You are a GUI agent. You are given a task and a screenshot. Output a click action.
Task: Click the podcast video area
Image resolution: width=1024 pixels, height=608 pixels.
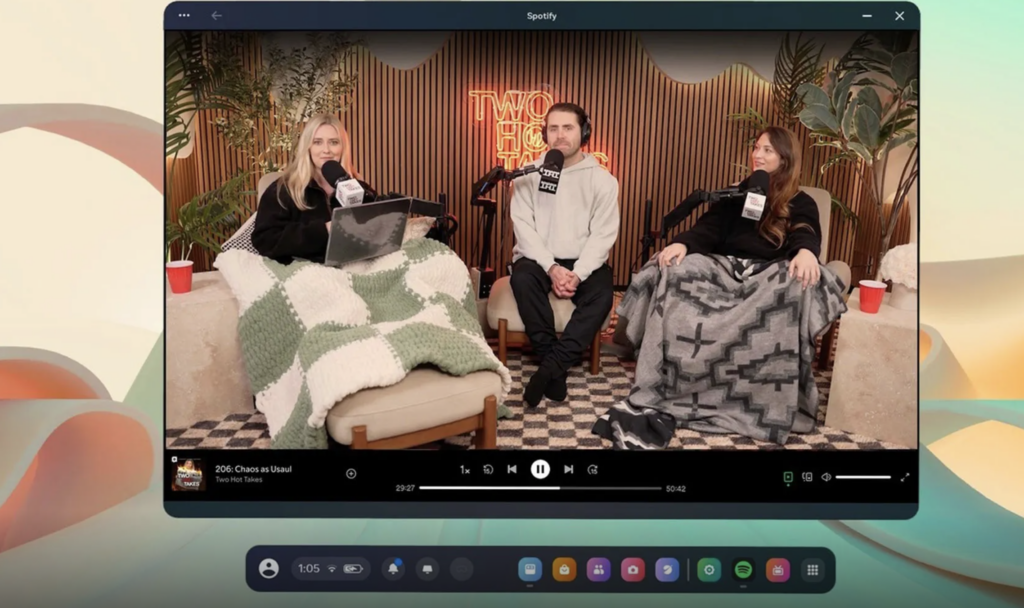tap(541, 240)
